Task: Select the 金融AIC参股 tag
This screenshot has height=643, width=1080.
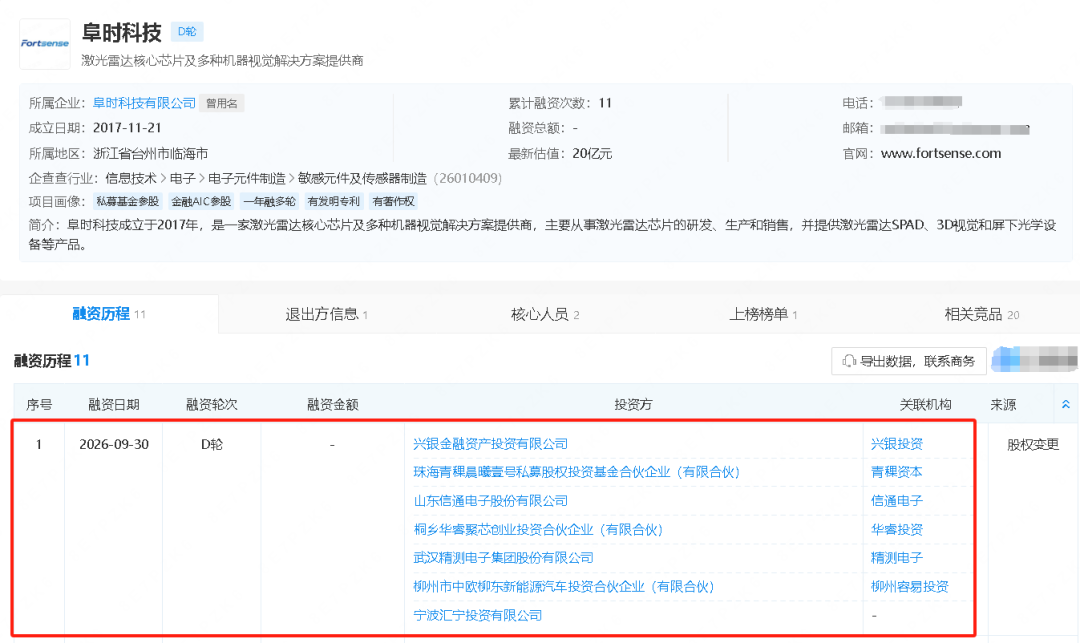Action: pyautogui.click(x=201, y=201)
